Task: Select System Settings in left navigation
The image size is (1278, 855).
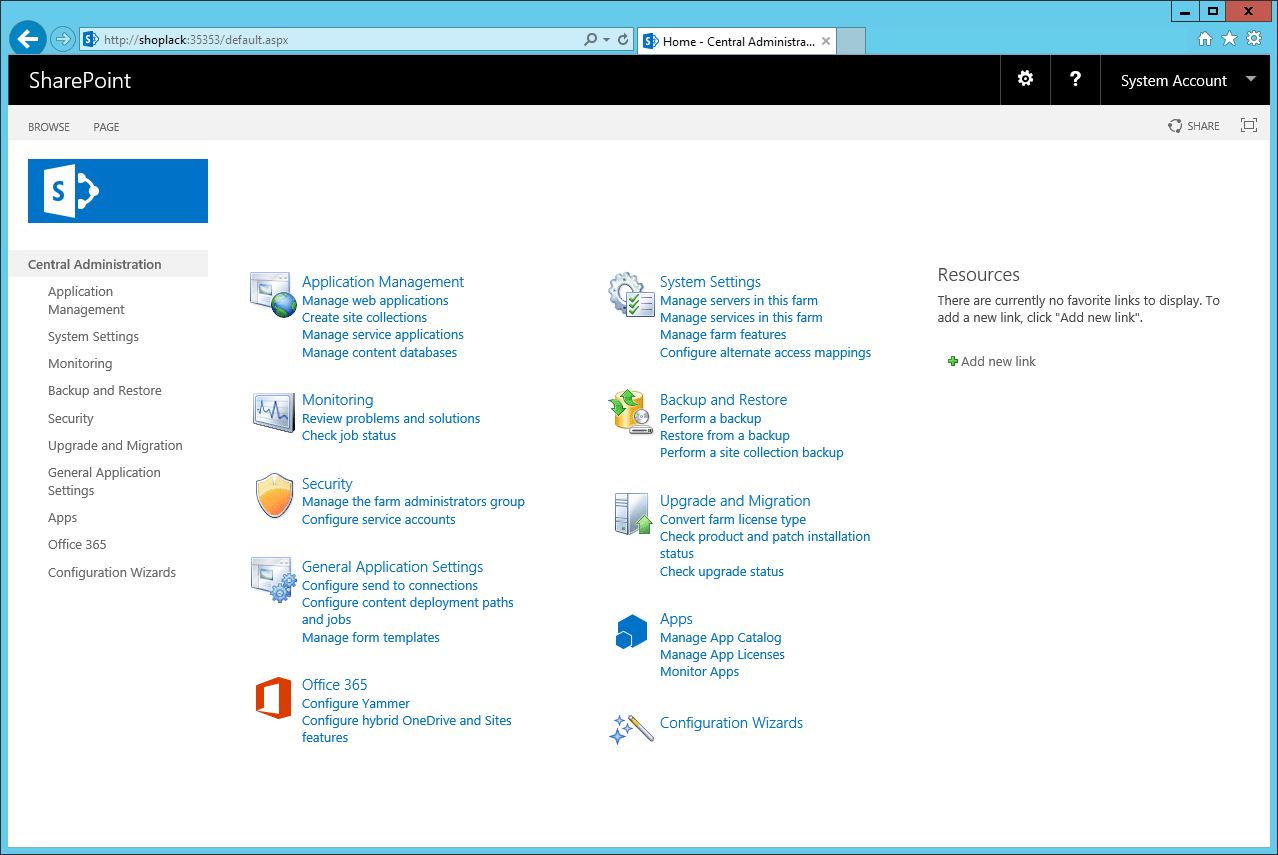Action: [x=93, y=337]
